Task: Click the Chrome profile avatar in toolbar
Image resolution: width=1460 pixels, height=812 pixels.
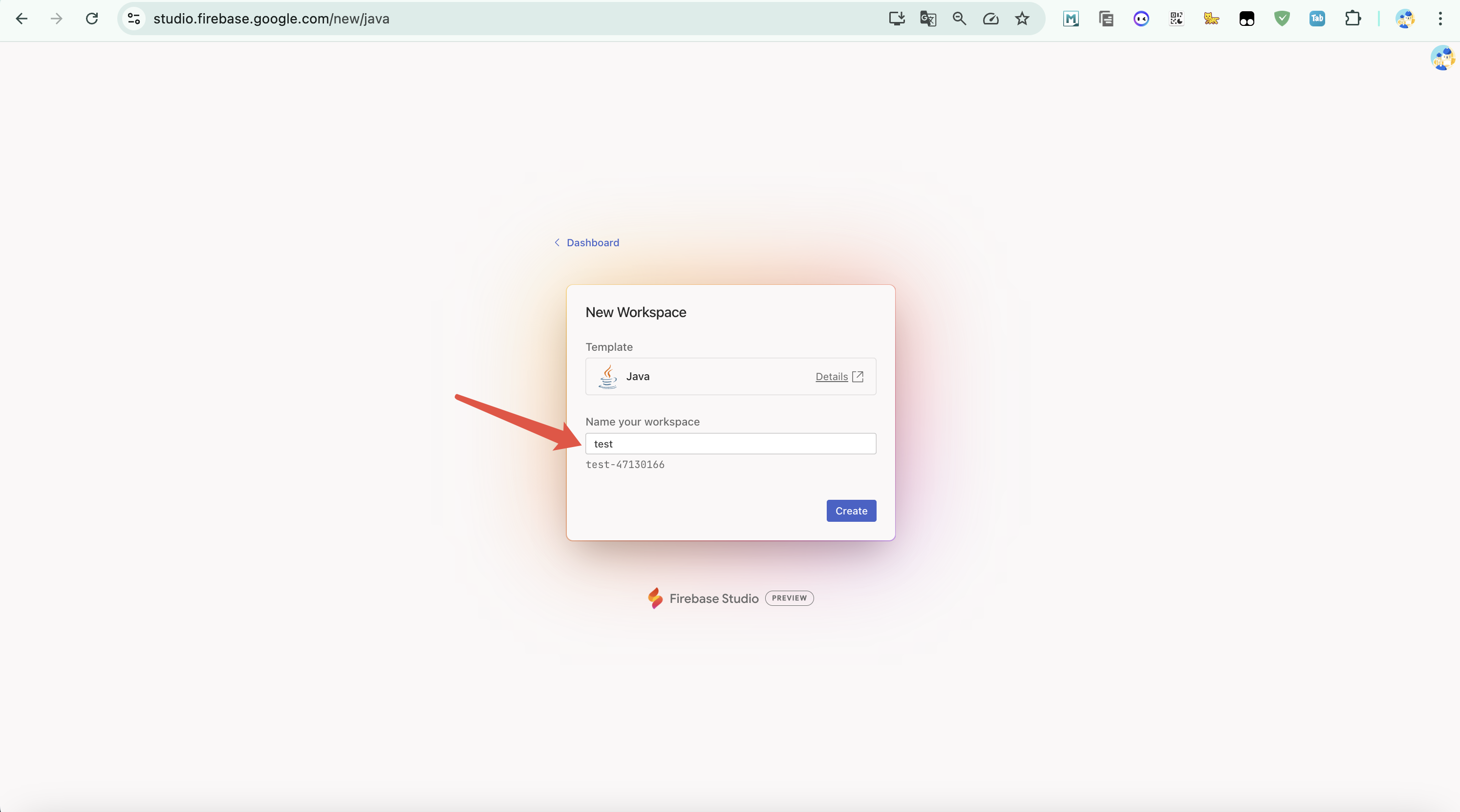Action: [1404, 19]
